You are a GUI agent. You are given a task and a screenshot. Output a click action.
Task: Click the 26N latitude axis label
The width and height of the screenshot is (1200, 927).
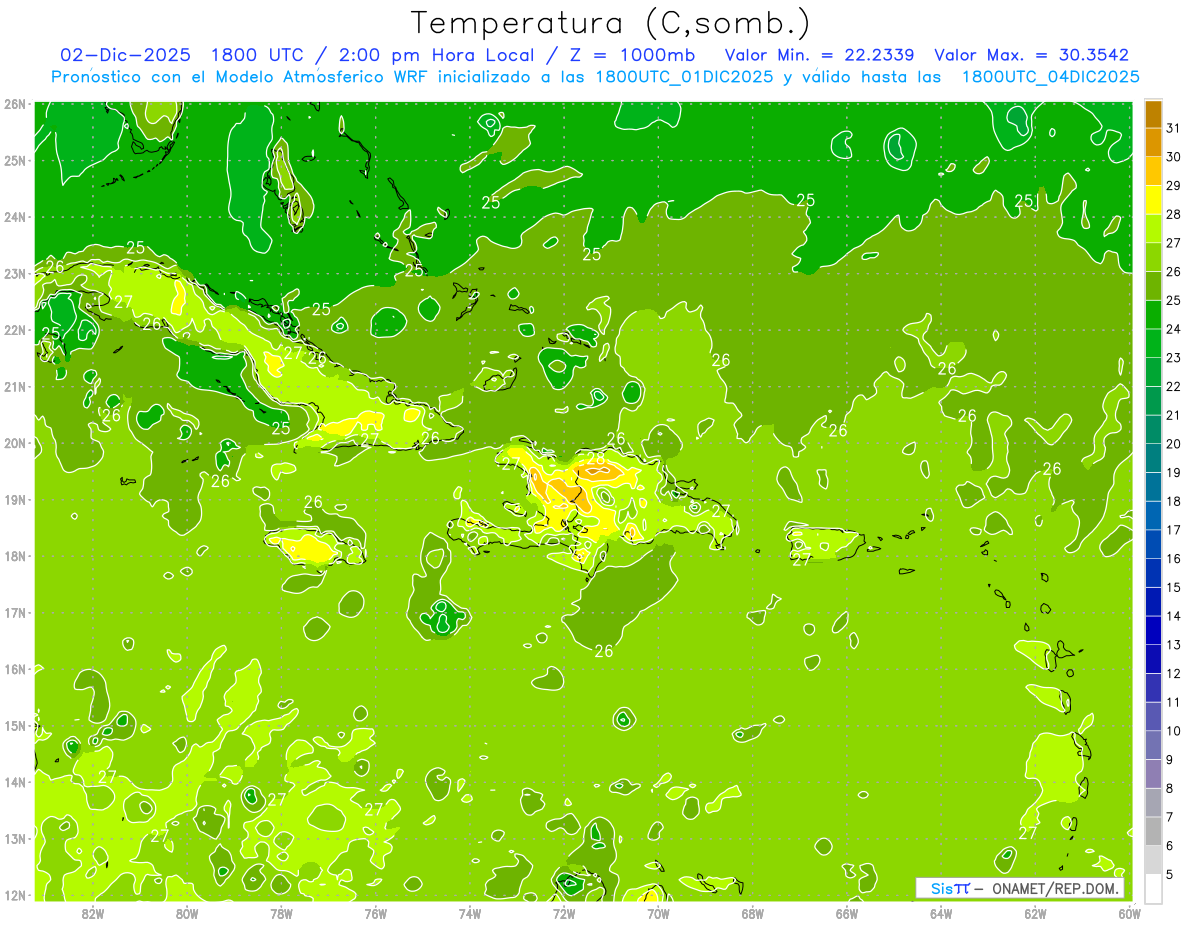(x=15, y=104)
